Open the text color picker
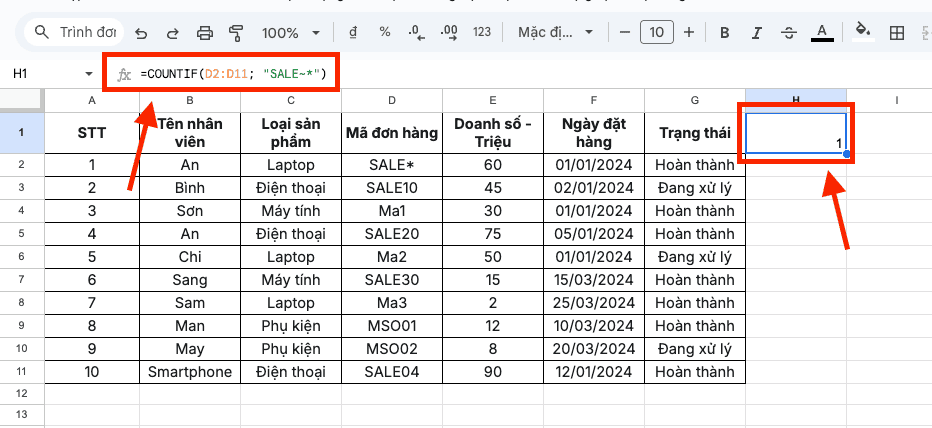Viewport: 932px width, 428px height. point(821,32)
